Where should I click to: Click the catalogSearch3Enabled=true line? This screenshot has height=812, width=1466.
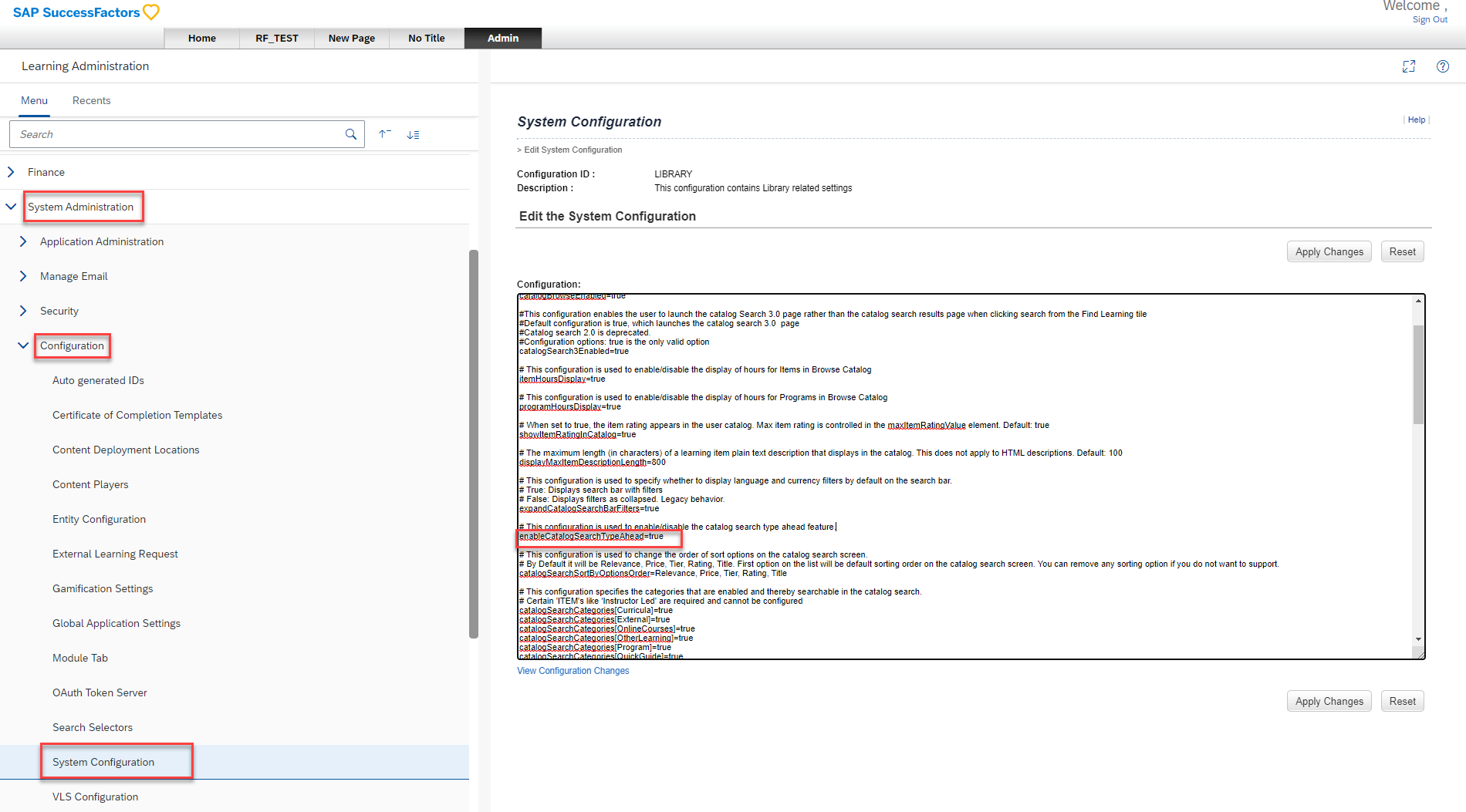[x=574, y=352]
